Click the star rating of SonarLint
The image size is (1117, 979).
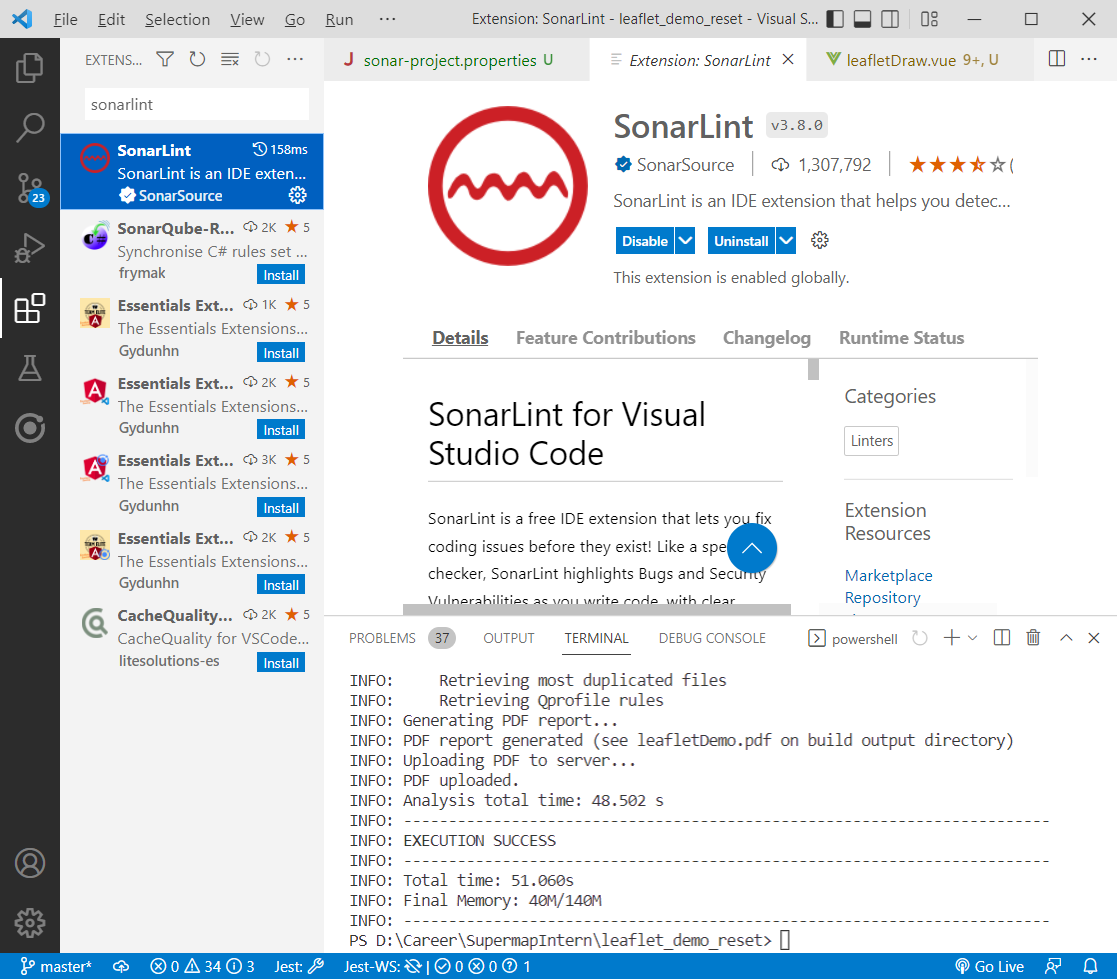tap(958, 165)
